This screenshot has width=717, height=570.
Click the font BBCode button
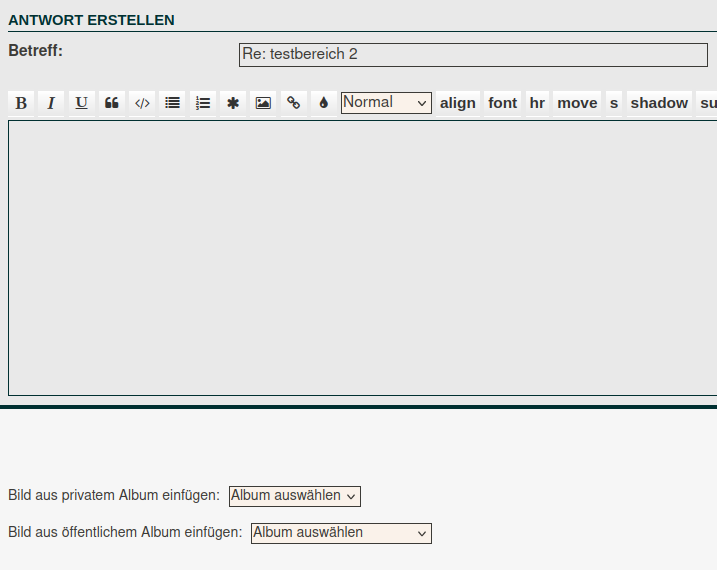tap(503, 103)
